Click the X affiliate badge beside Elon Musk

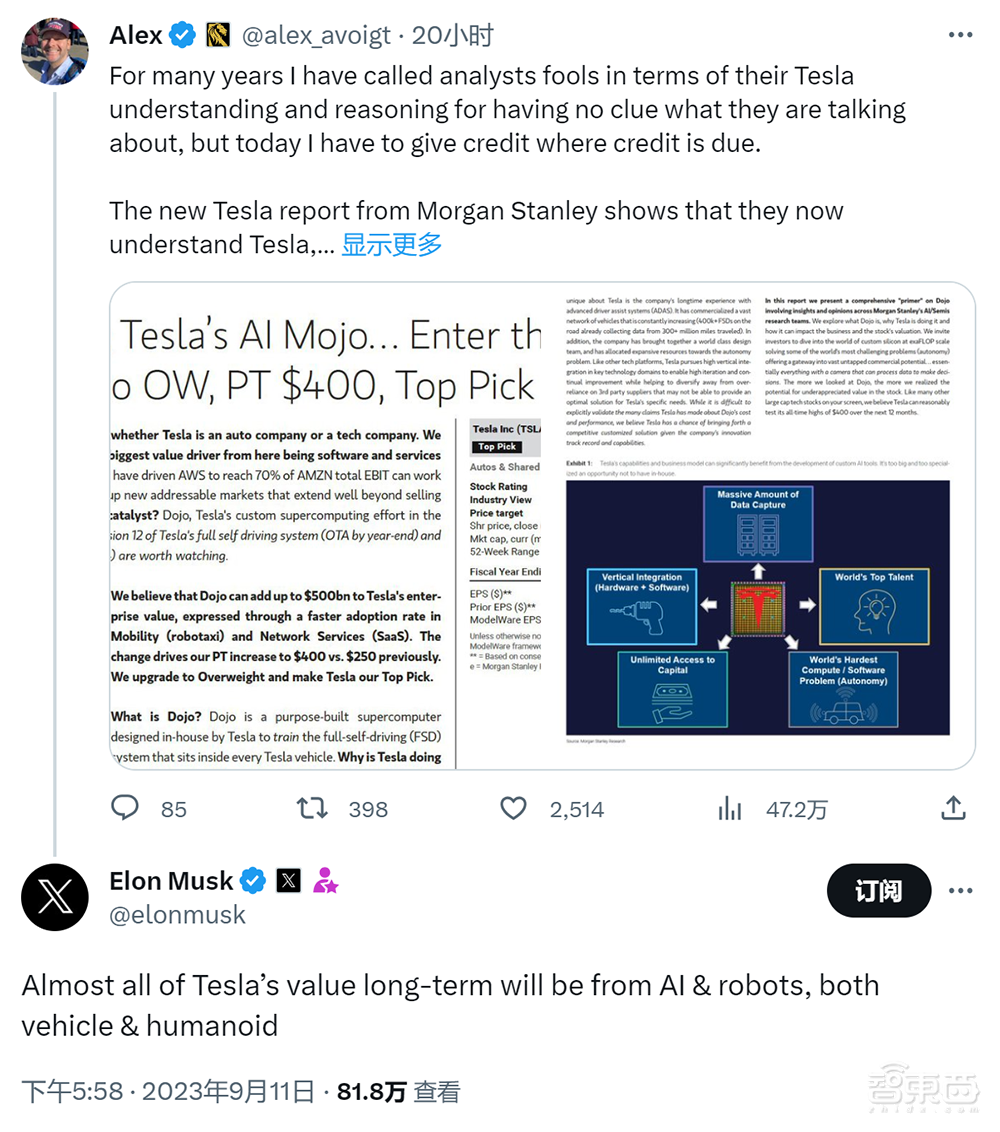(x=289, y=881)
